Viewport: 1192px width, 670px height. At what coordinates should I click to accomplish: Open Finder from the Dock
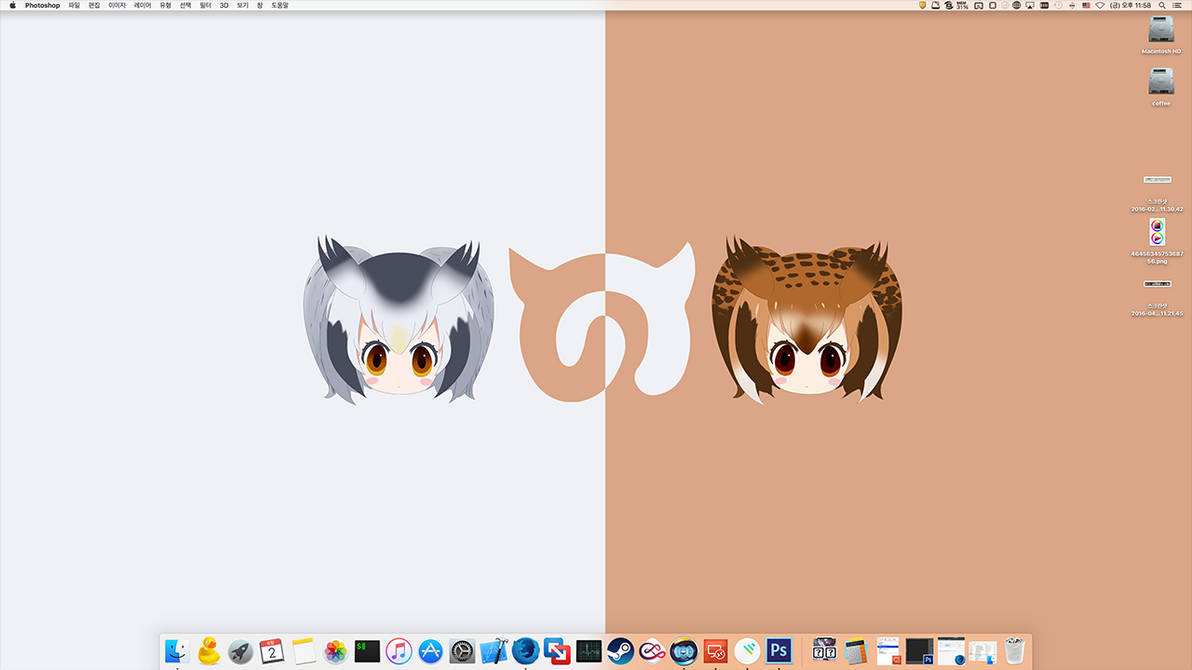tap(177, 651)
